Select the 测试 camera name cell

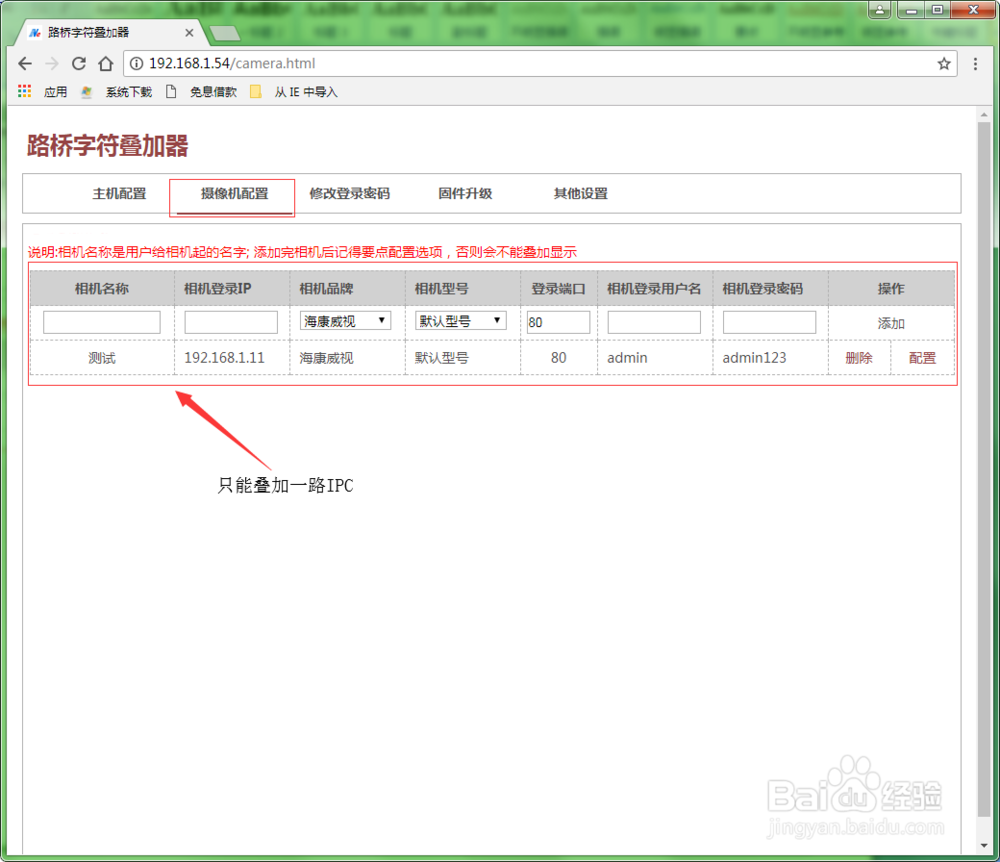click(x=101, y=358)
